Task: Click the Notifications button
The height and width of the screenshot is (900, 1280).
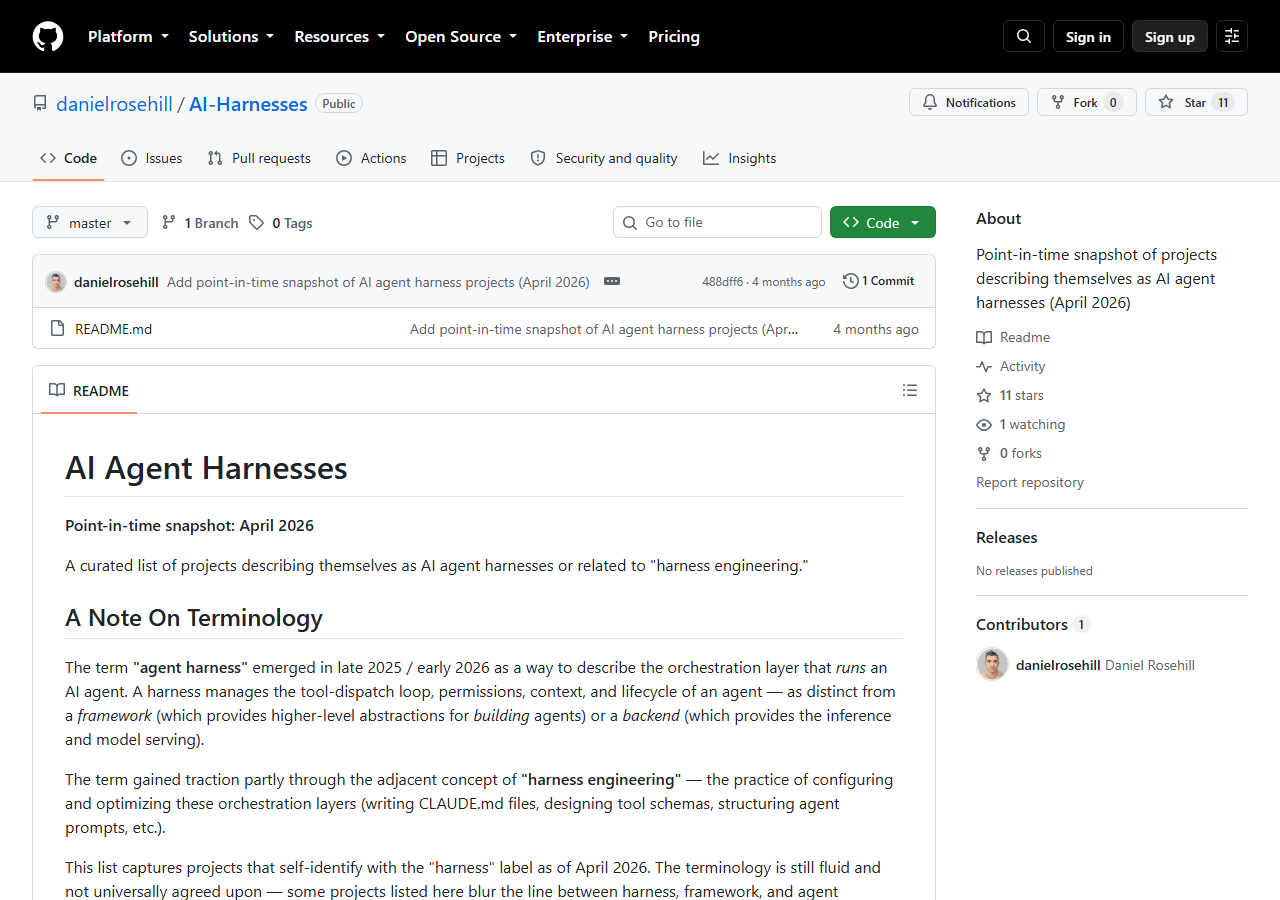Action: [969, 102]
